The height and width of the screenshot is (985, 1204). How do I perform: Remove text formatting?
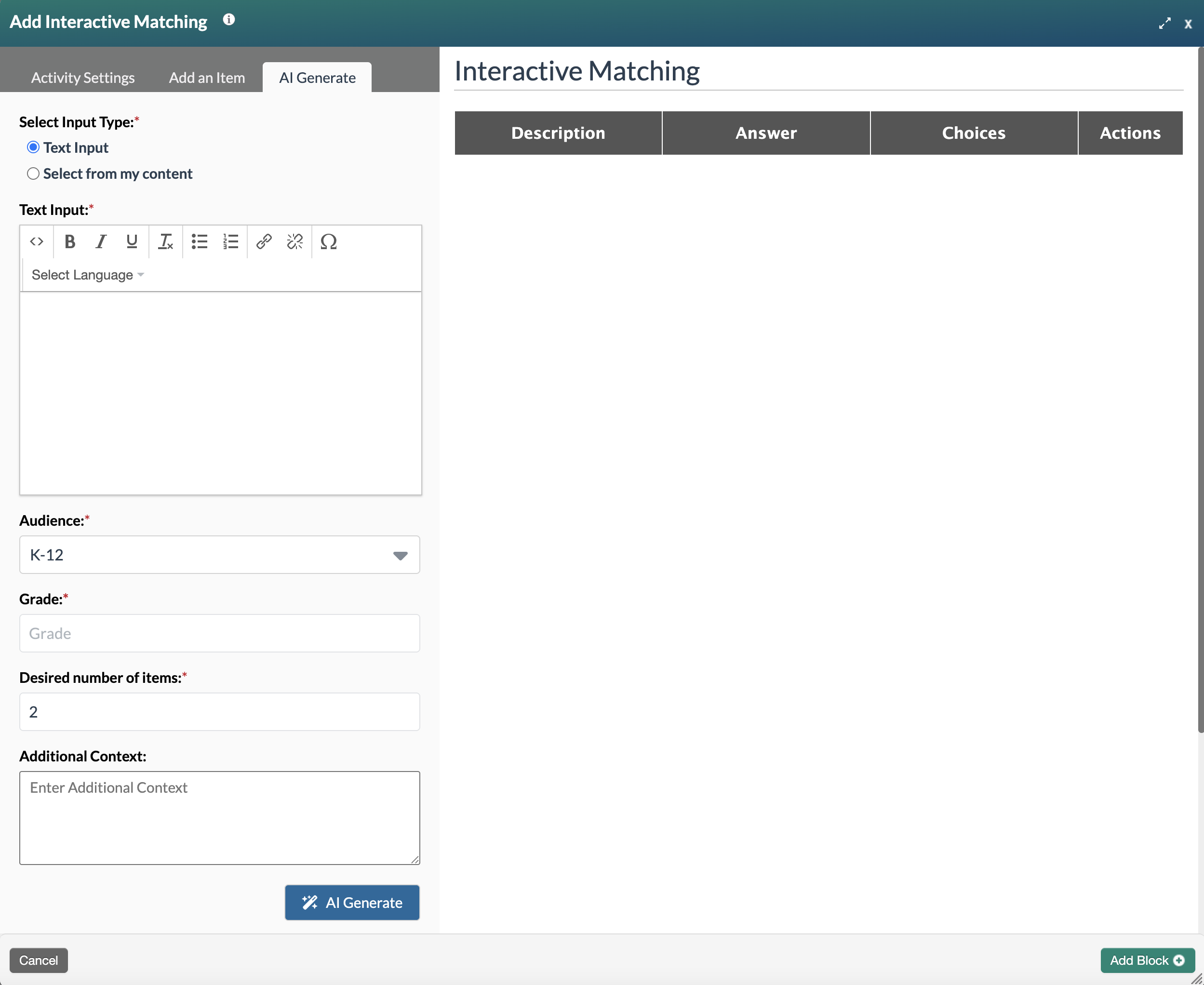click(x=165, y=242)
